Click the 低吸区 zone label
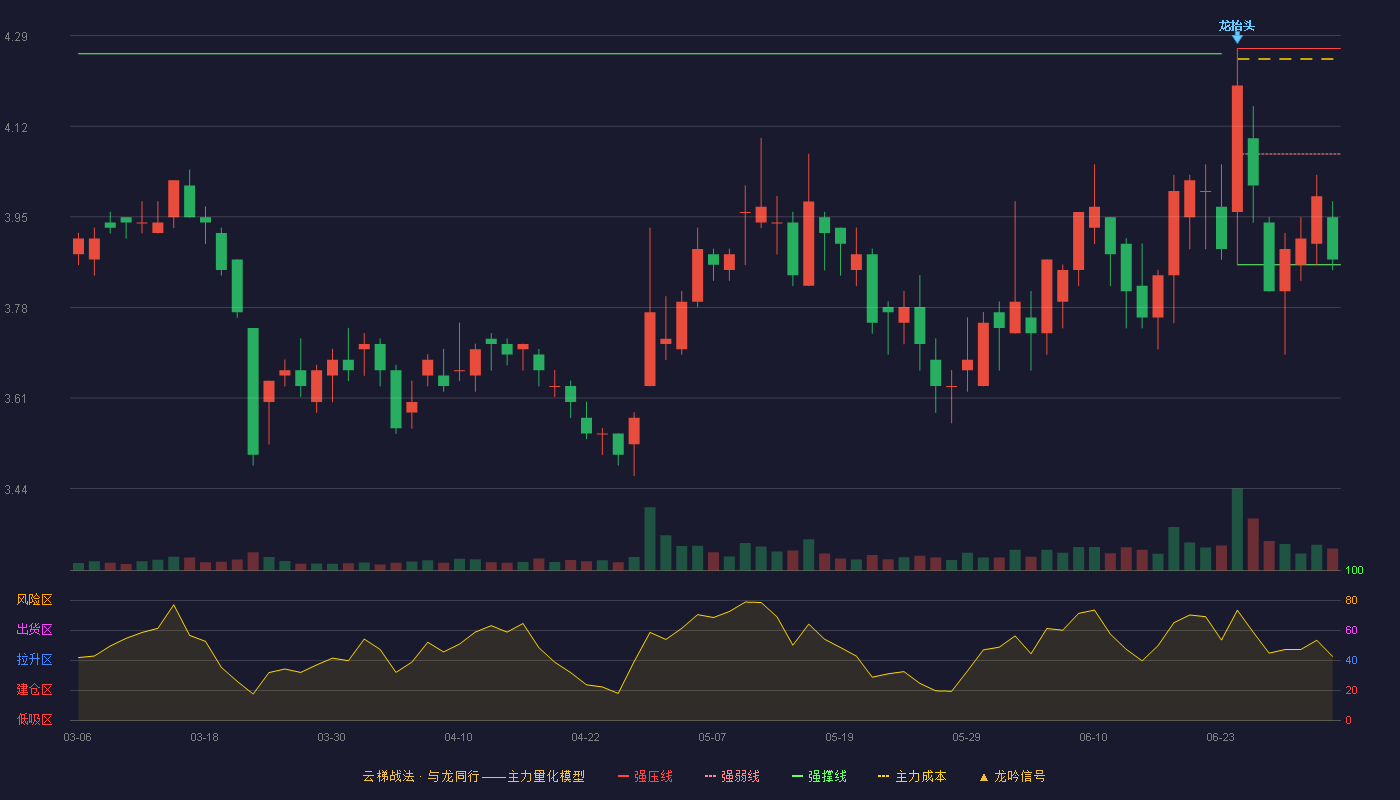Image resolution: width=1400 pixels, height=800 pixels. (x=34, y=720)
